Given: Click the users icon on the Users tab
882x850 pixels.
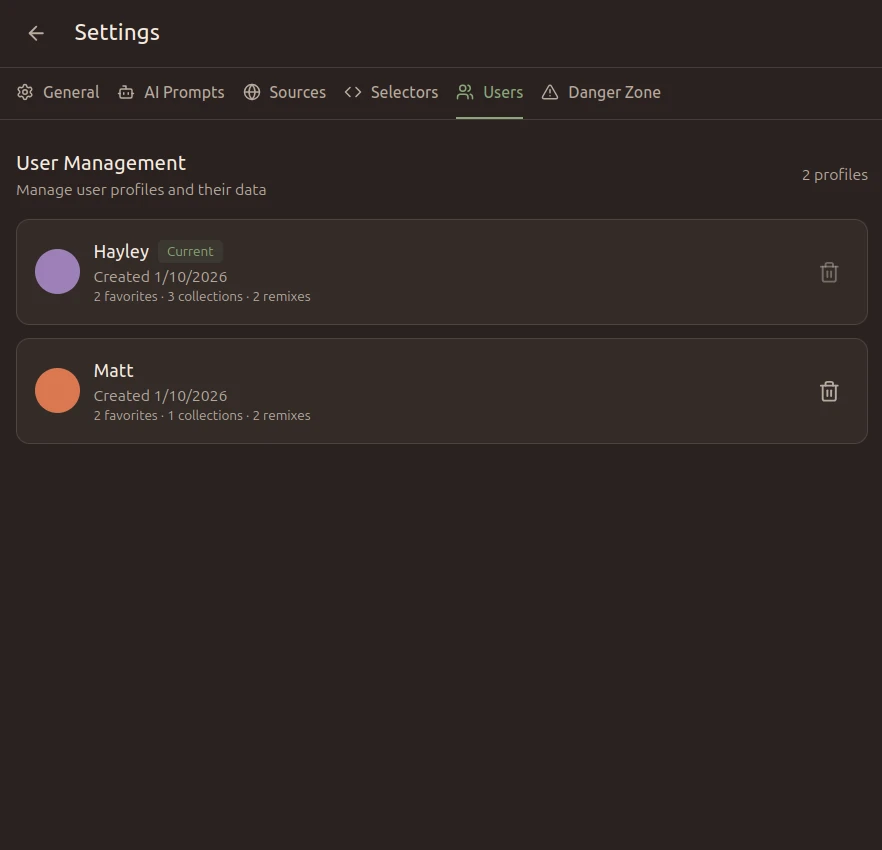Looking at the screenshot, I should click(x=462, y=92).
